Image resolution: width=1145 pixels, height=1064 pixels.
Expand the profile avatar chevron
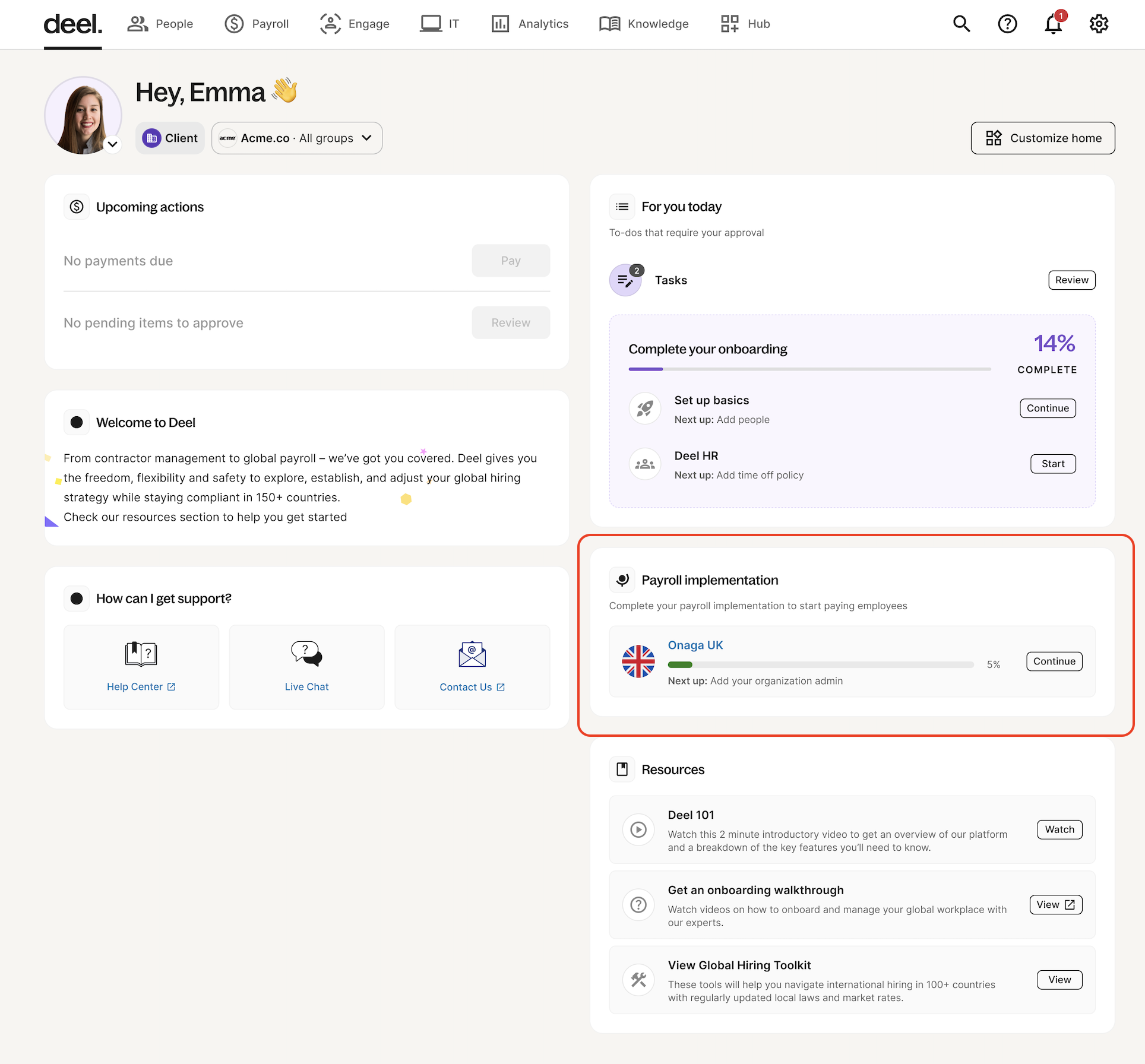pos(112,144)
